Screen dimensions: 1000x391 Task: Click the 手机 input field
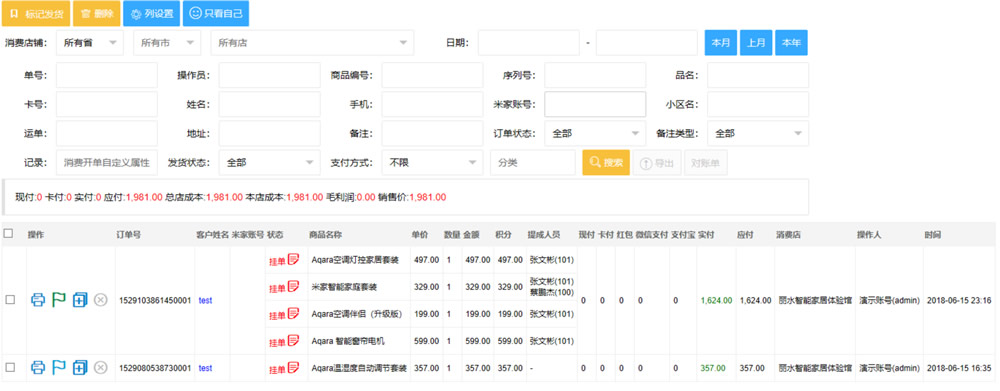coord(432,104)
